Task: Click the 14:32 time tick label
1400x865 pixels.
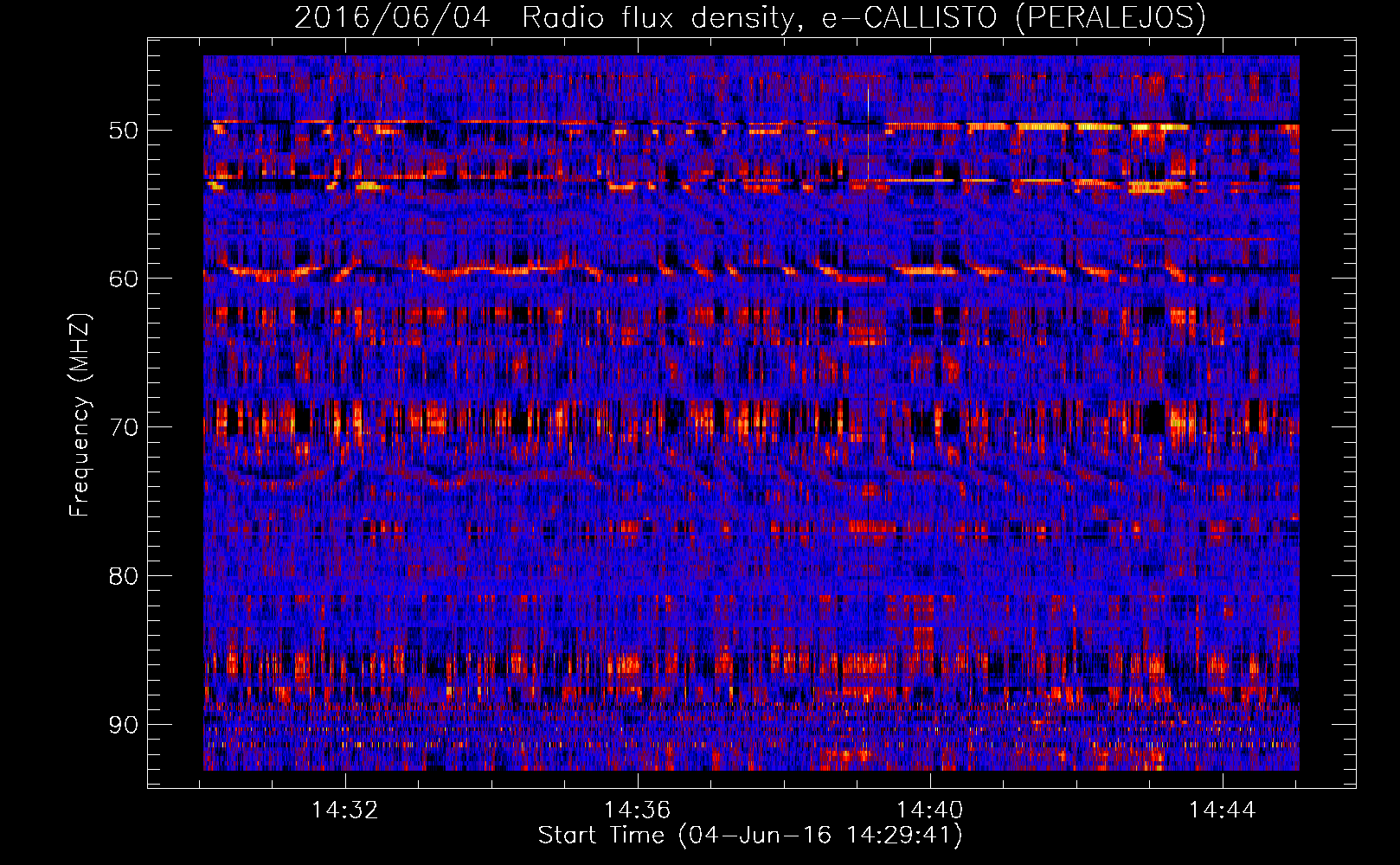Action: 345,811
